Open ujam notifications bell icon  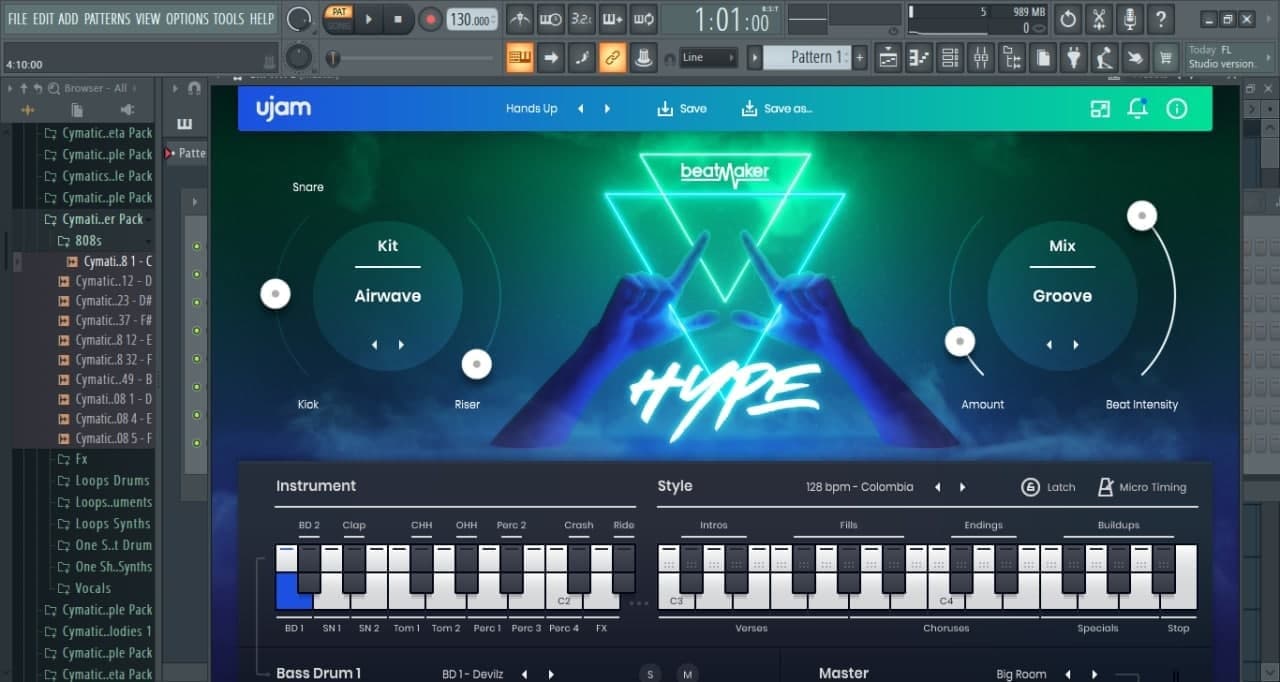point(1138,109)
